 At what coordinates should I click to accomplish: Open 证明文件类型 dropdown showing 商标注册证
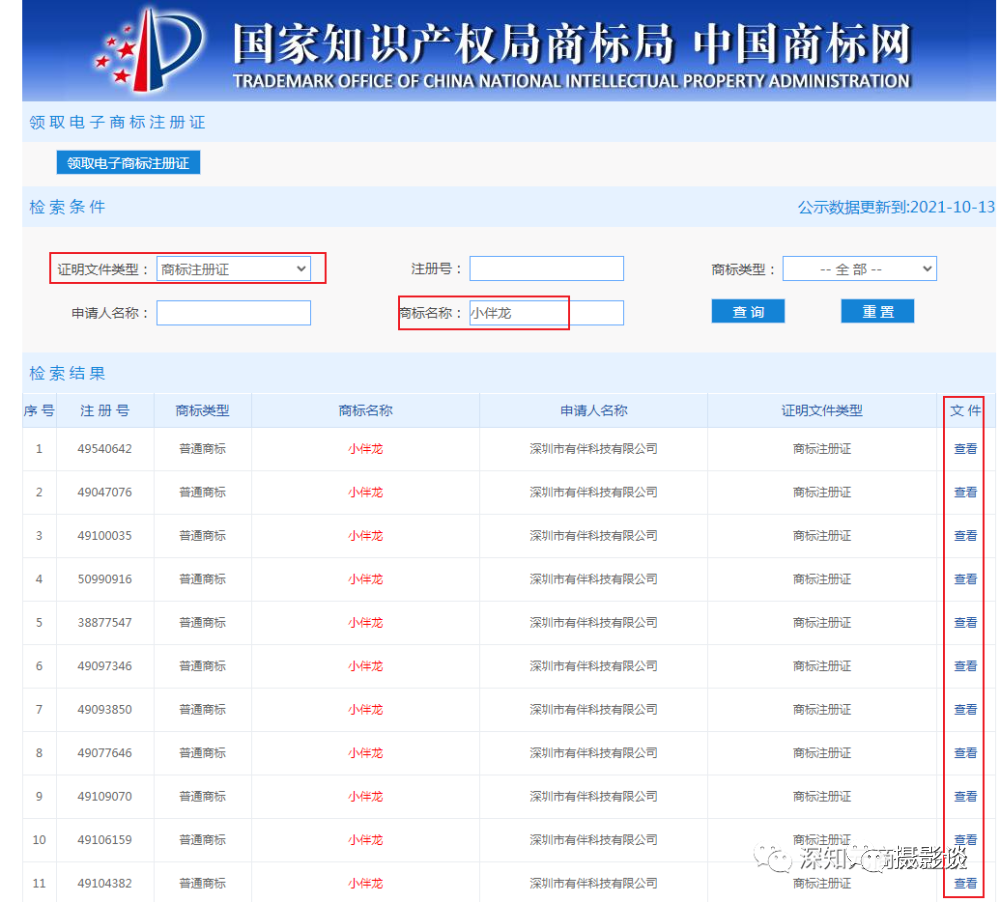233,269
